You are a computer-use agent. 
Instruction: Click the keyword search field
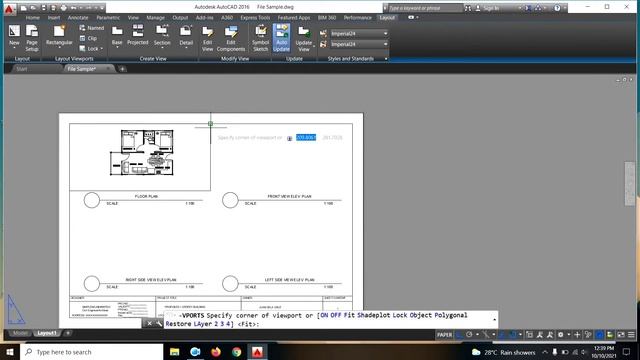[424, 8]
